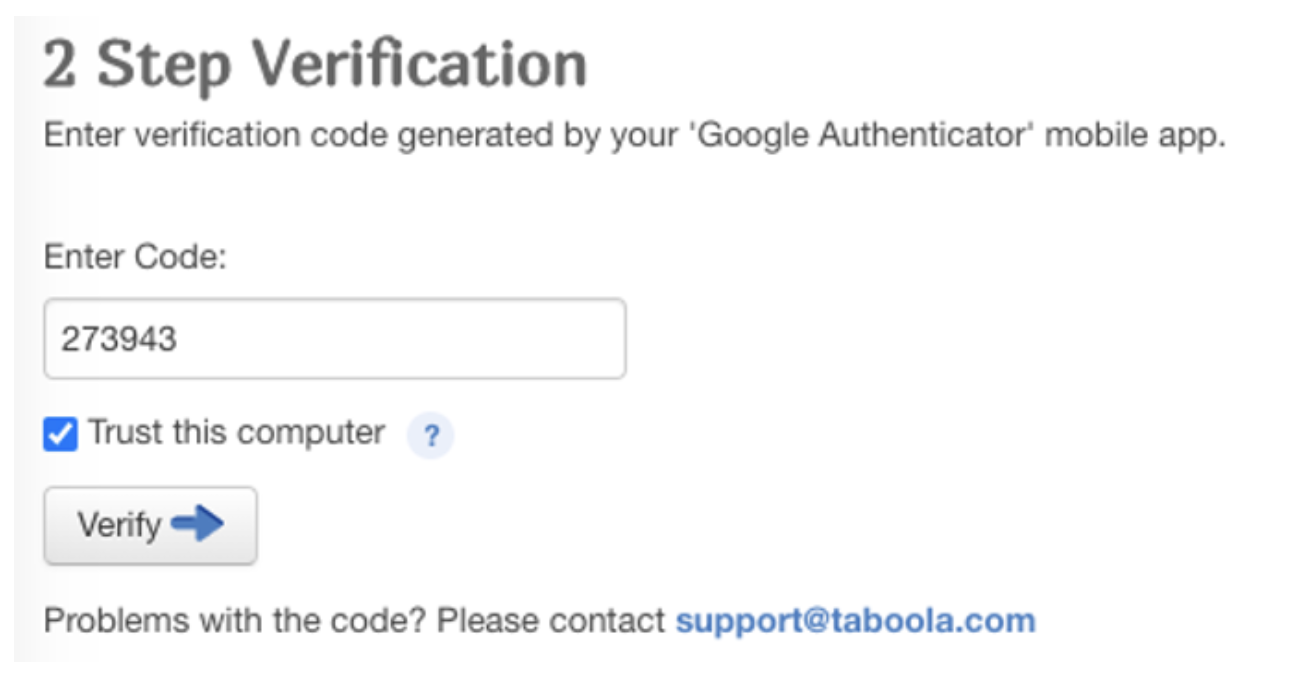Viewport: 1292px width, 682px height.
Task: Submit the code using the Verify button
Action: coord(150,525)
